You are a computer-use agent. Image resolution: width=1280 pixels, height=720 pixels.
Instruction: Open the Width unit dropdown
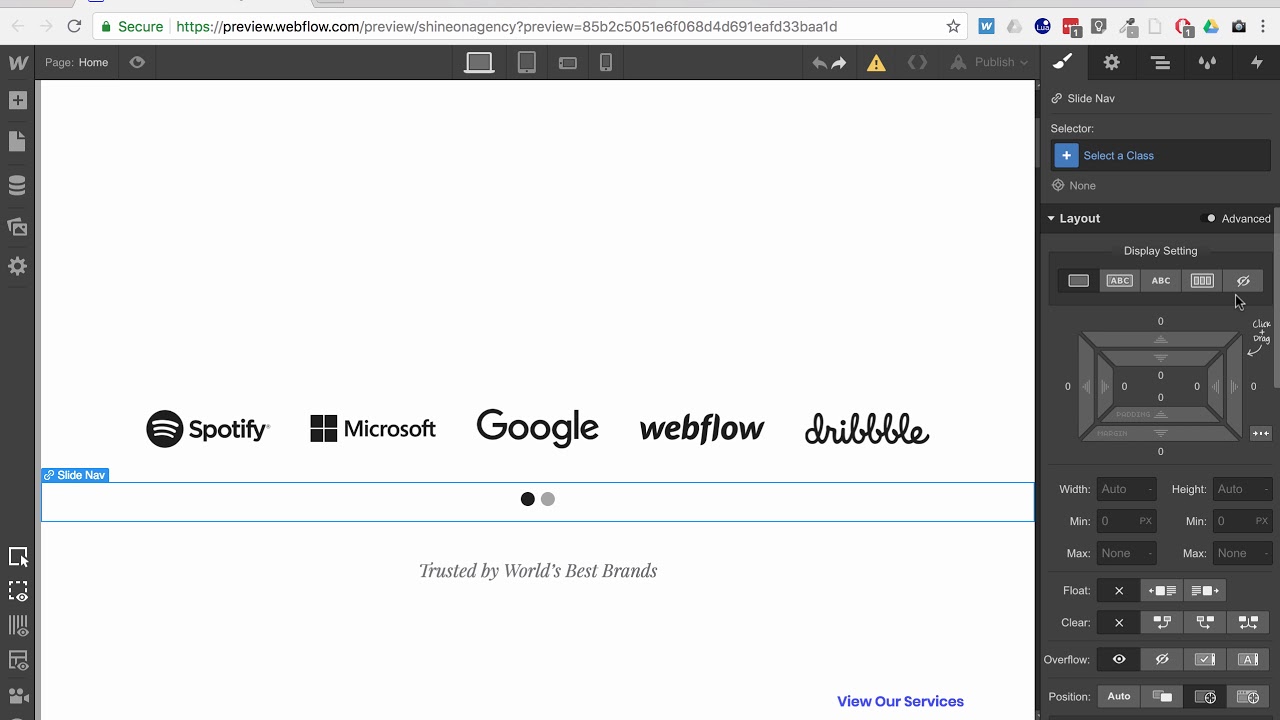(1151, 489)
